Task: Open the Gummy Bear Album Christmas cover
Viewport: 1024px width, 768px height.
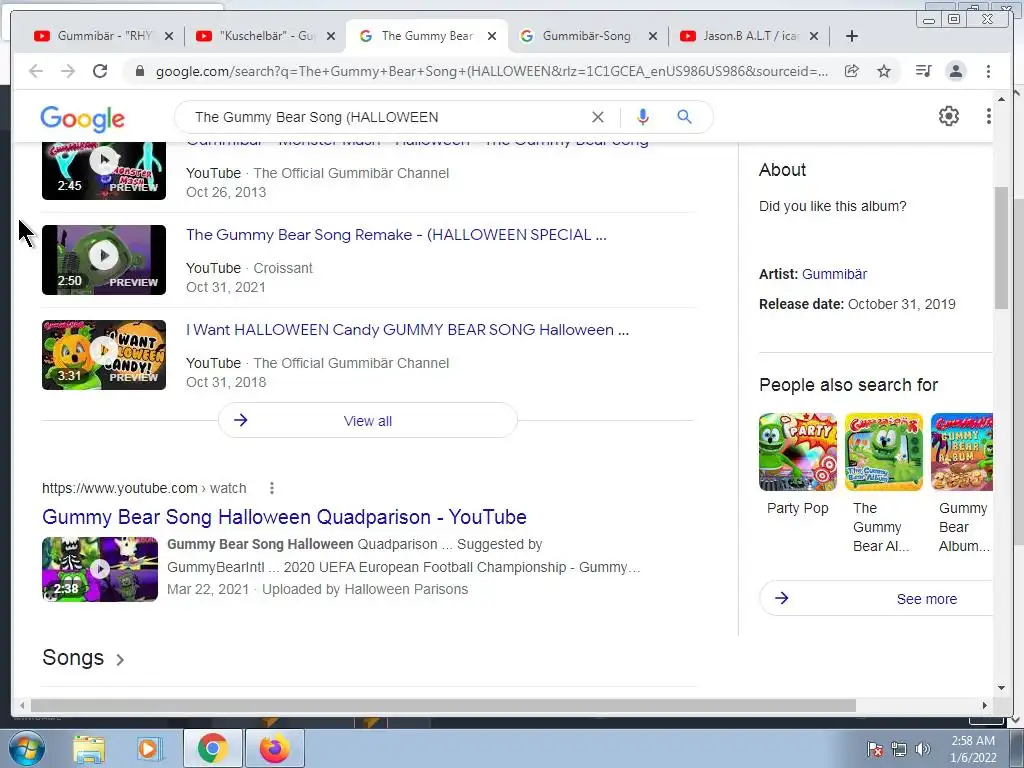Action: tap(961, 452)
